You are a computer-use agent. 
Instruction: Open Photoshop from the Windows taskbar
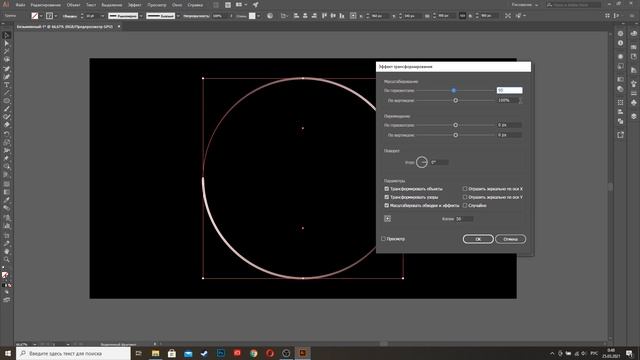[221, 353]
